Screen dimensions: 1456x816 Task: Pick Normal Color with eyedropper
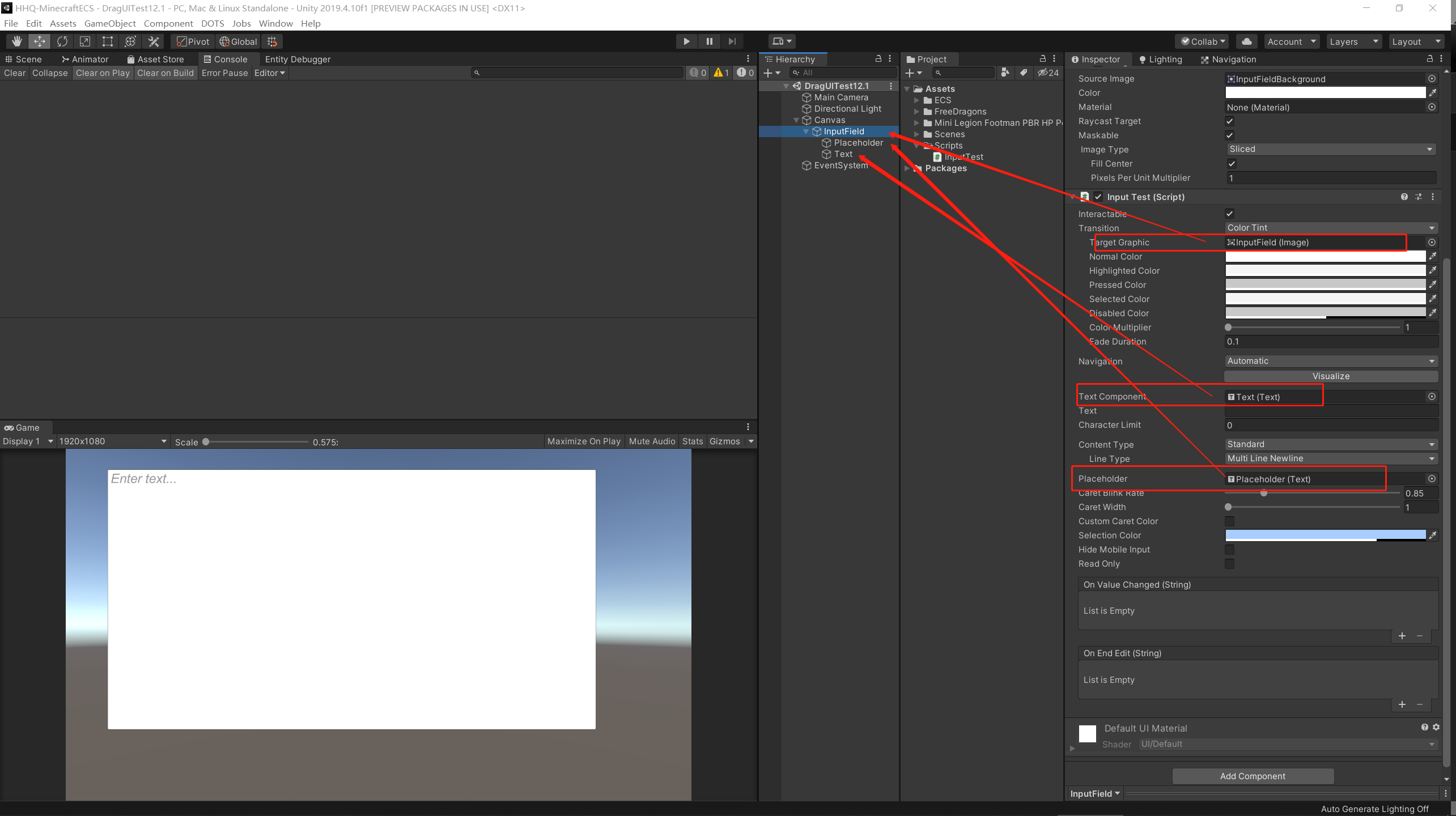(x=1433, y=256)
